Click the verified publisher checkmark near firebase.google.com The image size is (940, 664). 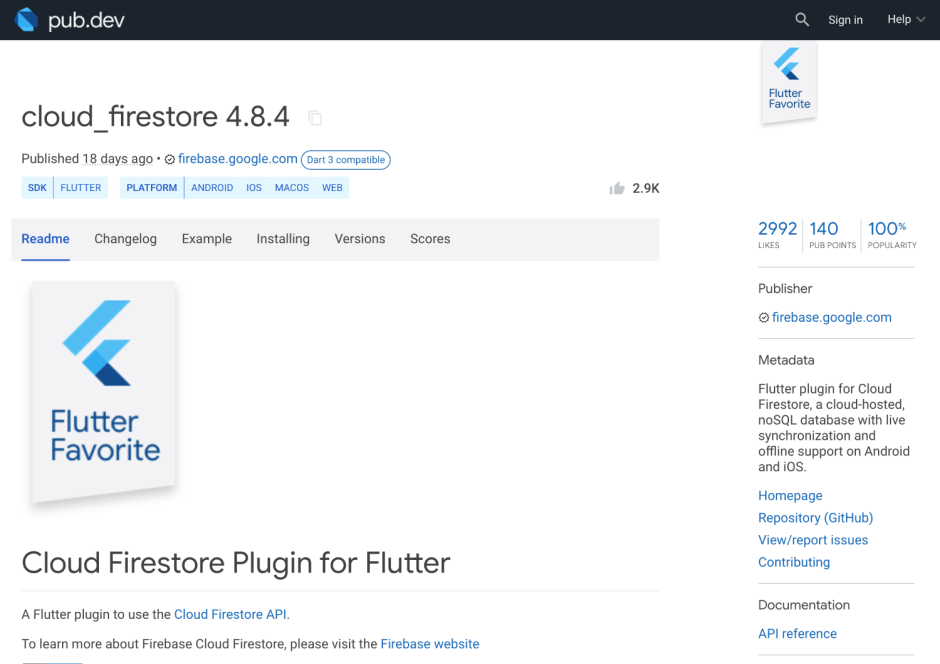tap(170, 159)
